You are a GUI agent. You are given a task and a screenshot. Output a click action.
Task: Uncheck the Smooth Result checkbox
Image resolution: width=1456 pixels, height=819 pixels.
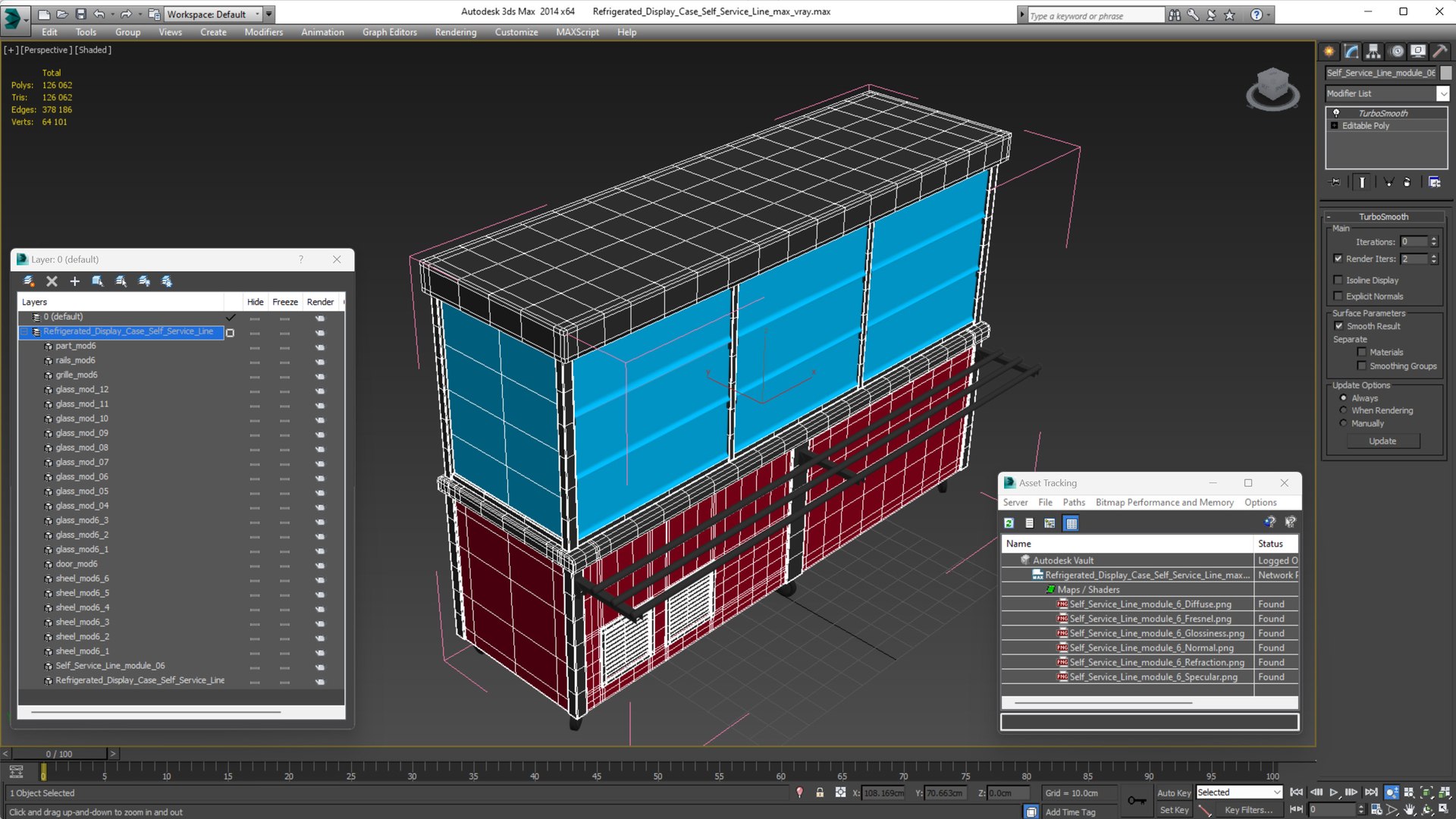(1338, 326)
